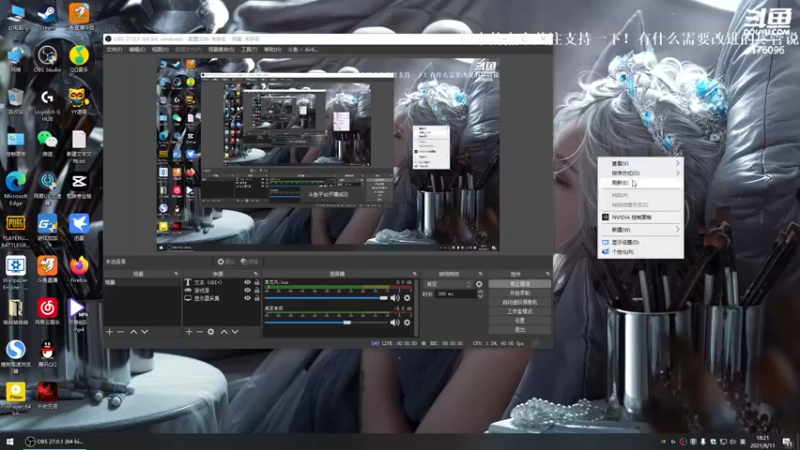Open OBS 文件(F) menu
Screen dimensions: 800x450
[x=114, y=49]
